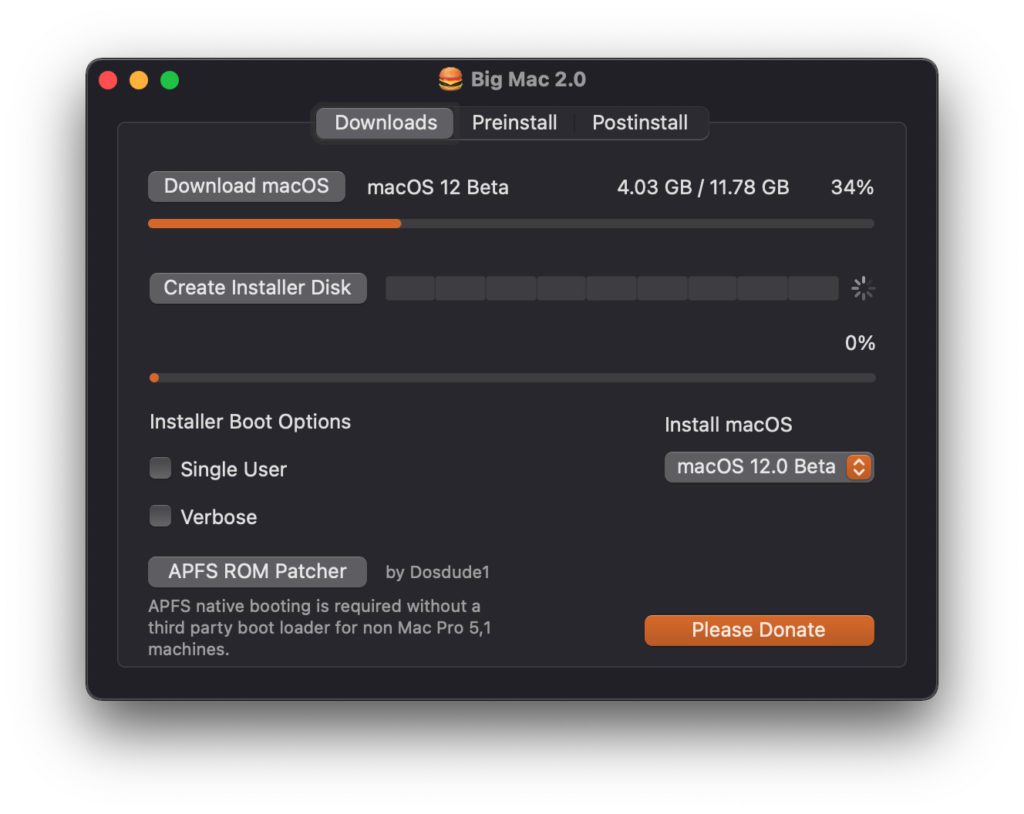Click the 'by Dosdude1' credit text
The height and width of the screenshot is (814, 1024).
437,573
